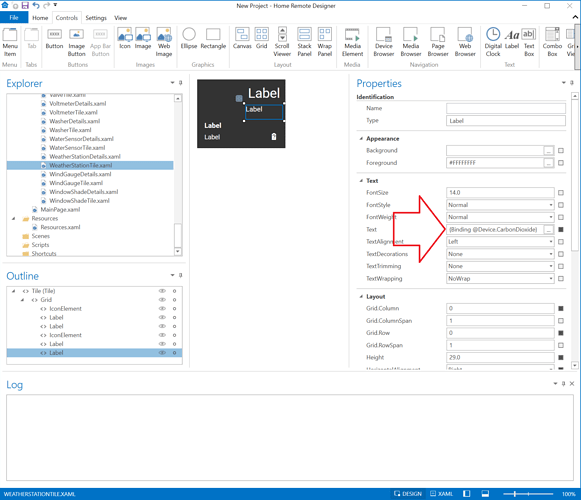Open the TextWrapping dropdown set to NoWrap
This screenshot has width=581, height=500.
tap(500, 279)
